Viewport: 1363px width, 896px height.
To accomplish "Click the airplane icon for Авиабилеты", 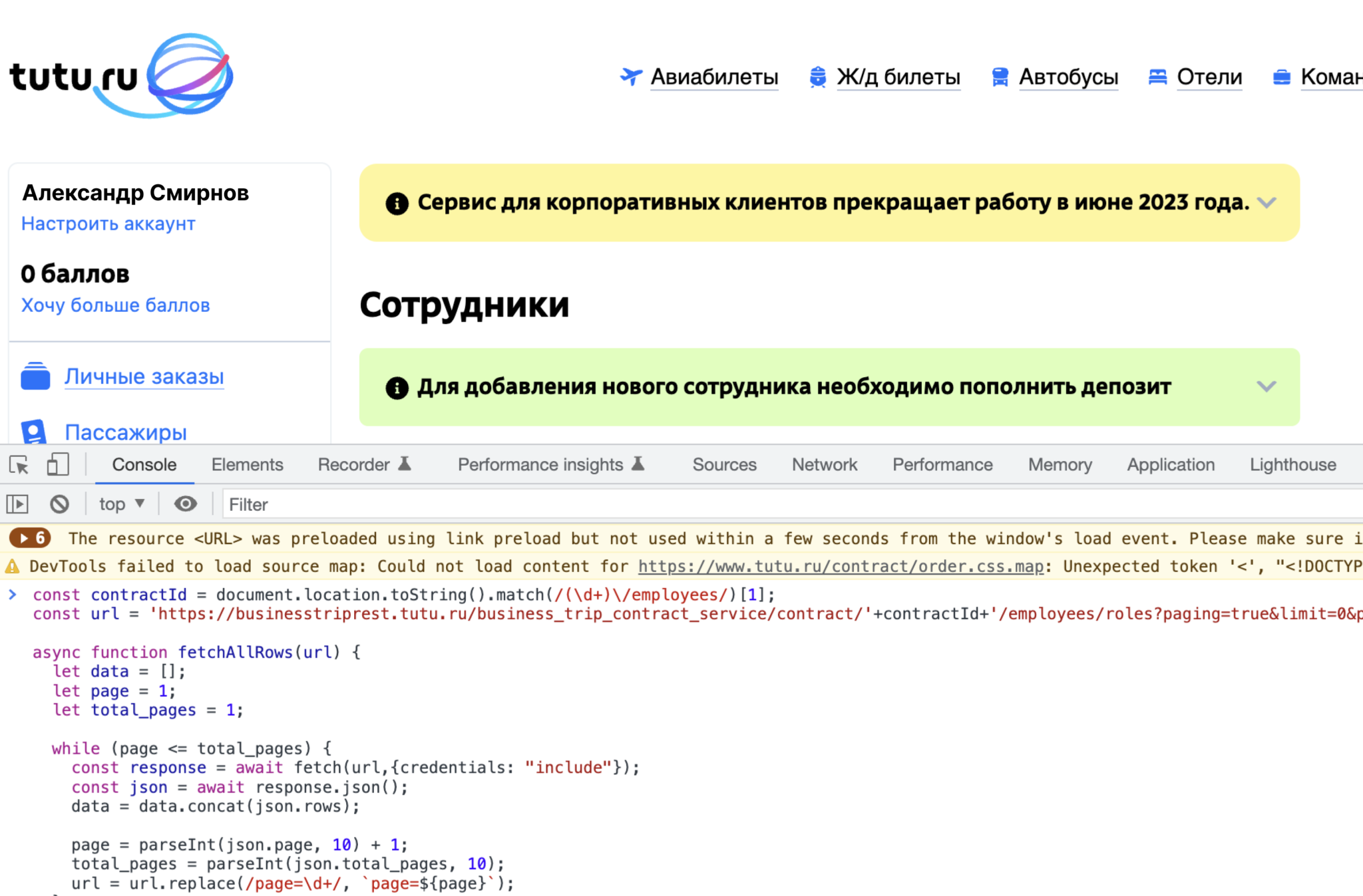I will 630,76.
